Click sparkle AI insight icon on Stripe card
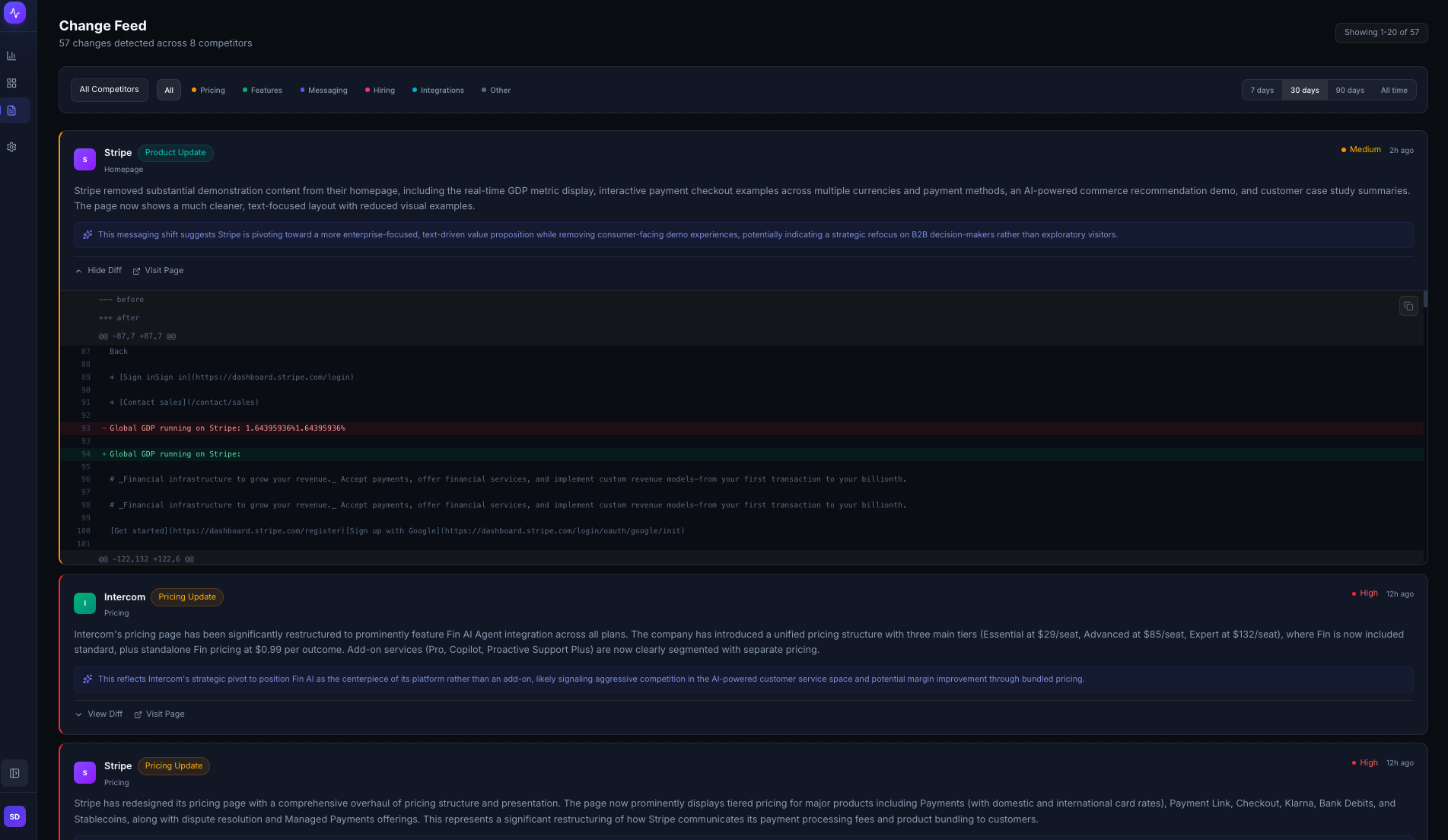The height and width of the screenshot is (840, 1448). [x=88, y=234]
